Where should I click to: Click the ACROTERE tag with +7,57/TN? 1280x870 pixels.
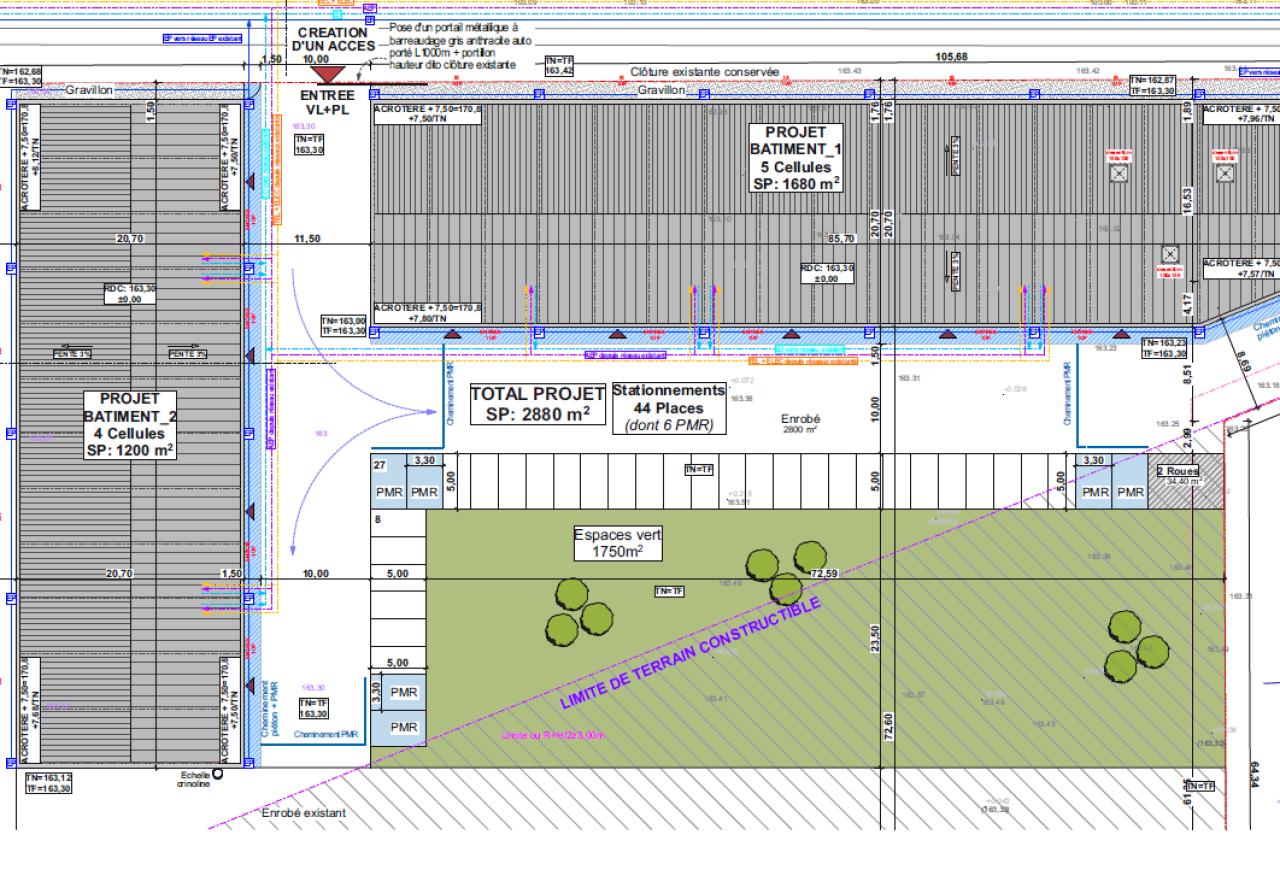coord(1241,268)
